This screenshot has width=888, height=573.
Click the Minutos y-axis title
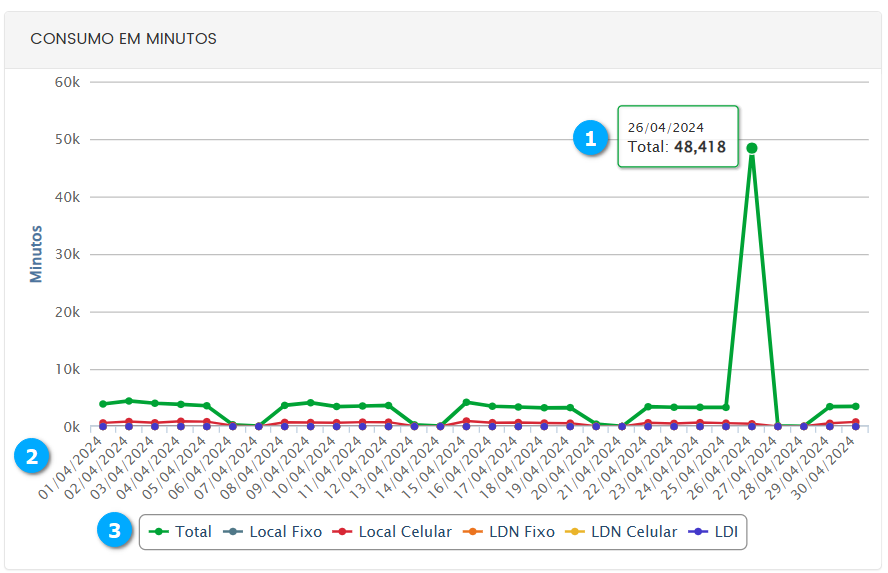37,254
